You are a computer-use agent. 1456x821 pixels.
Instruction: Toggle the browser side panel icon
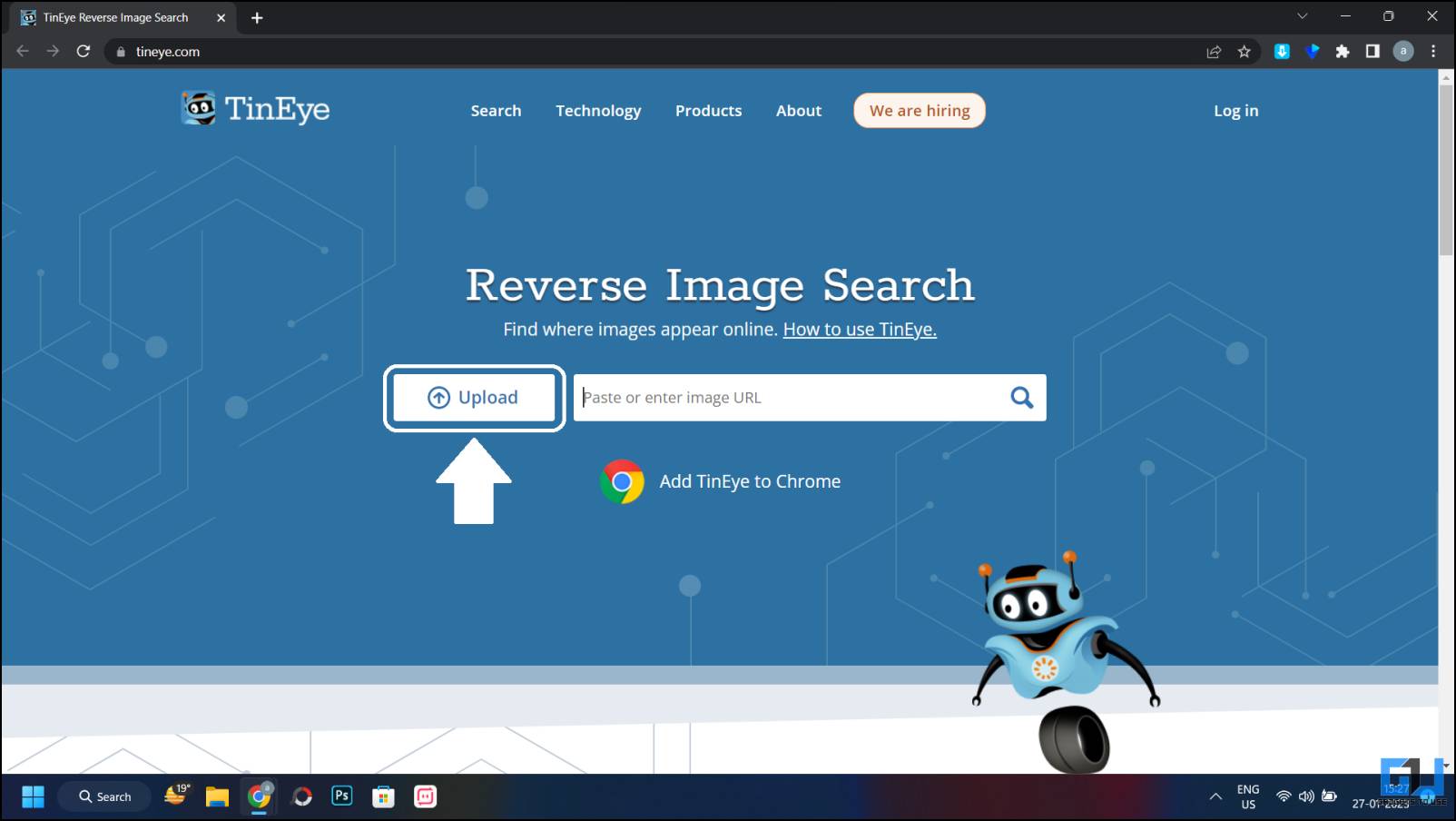(1372, 52)
